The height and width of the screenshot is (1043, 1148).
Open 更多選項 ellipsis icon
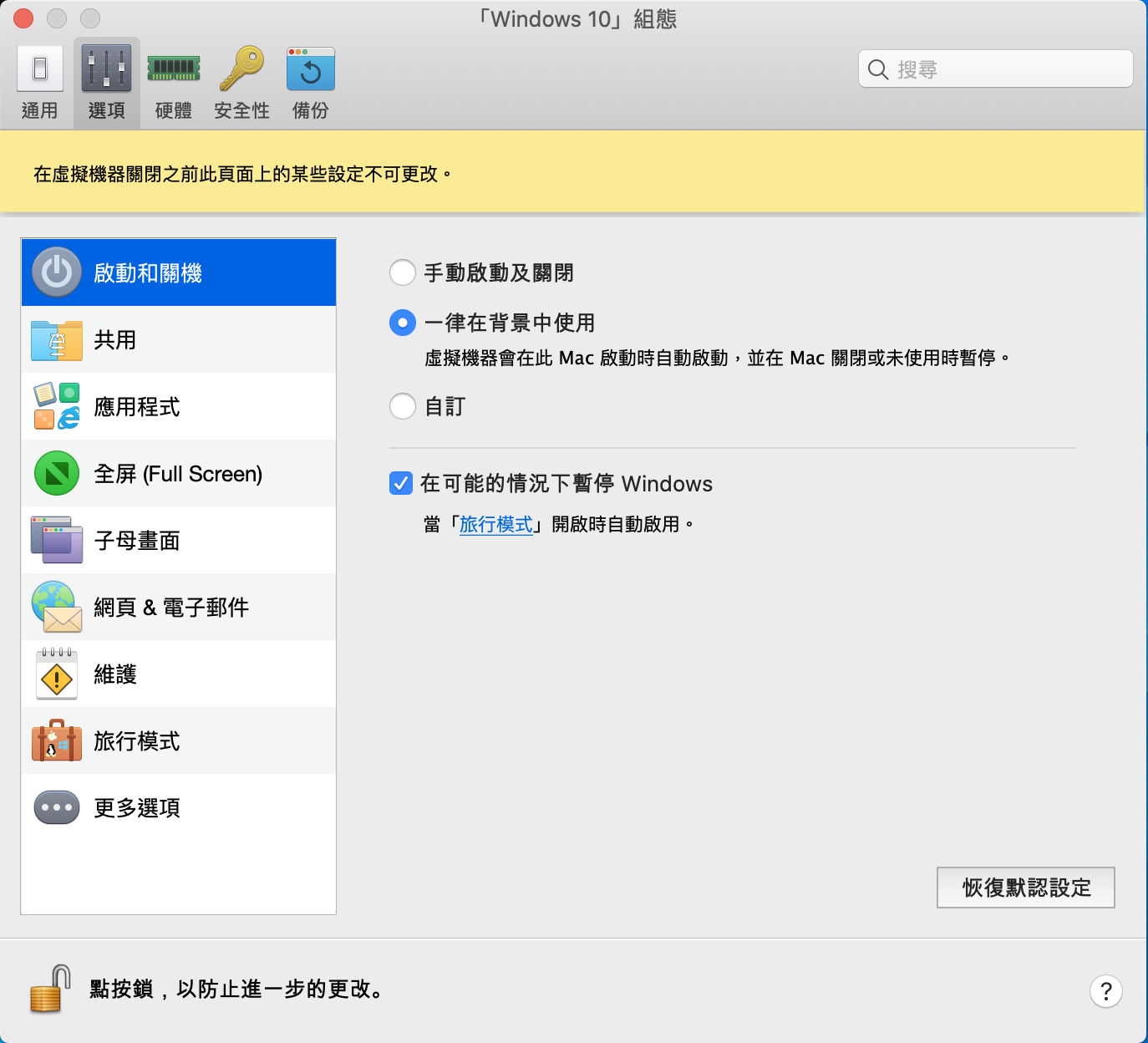(57, 807)
